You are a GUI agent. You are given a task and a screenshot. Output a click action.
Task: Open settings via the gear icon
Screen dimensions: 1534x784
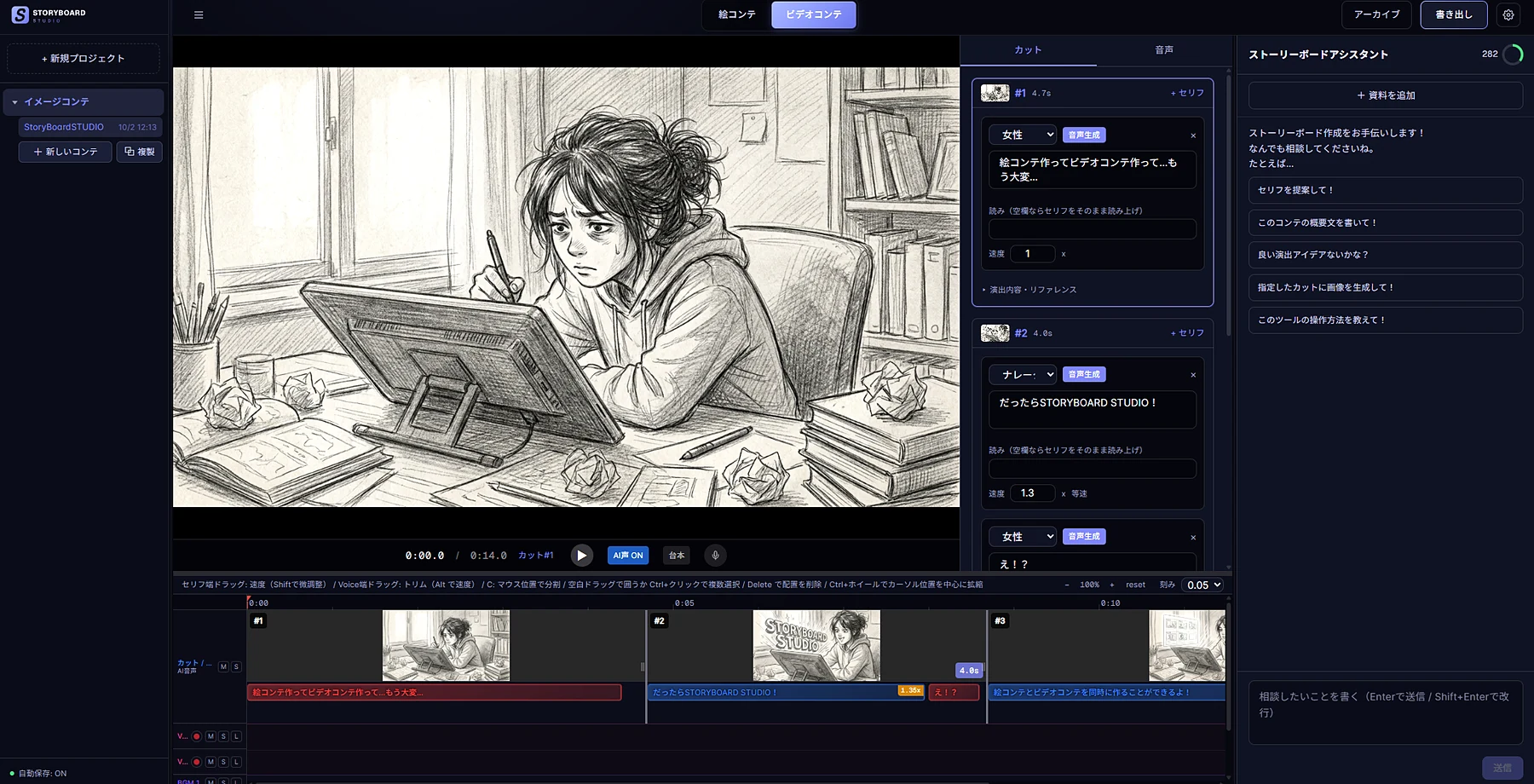tap(1508, 14)
